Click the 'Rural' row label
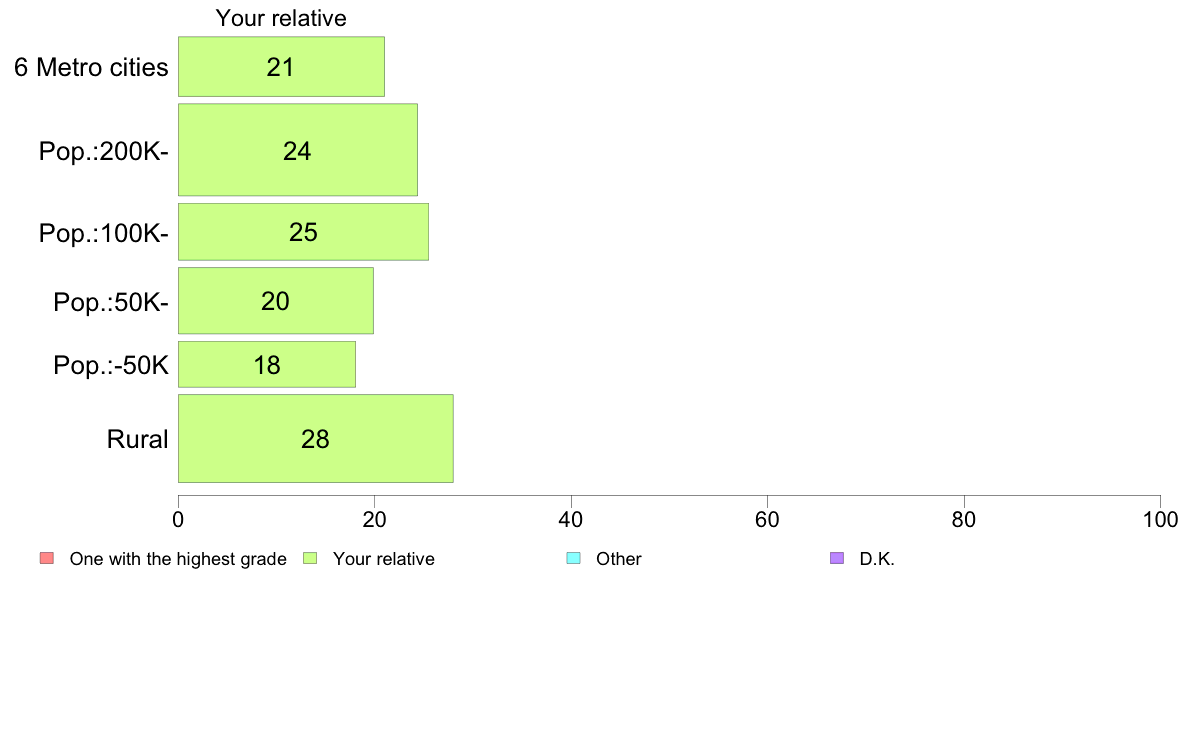The width and height of the screenshot is (1188, 736). 137,440
